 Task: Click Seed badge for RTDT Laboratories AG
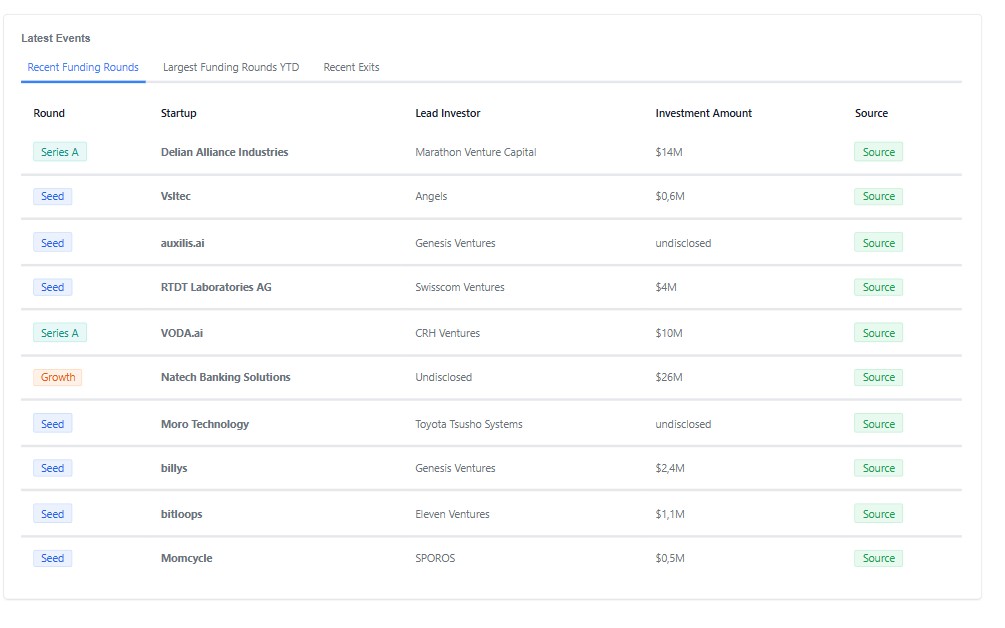(53, 287)
